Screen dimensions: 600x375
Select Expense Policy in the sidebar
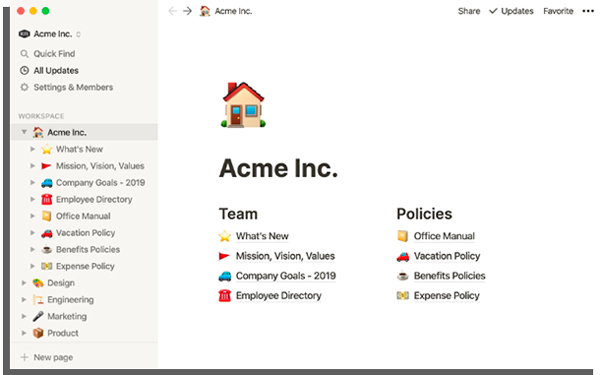pos(84,266)
